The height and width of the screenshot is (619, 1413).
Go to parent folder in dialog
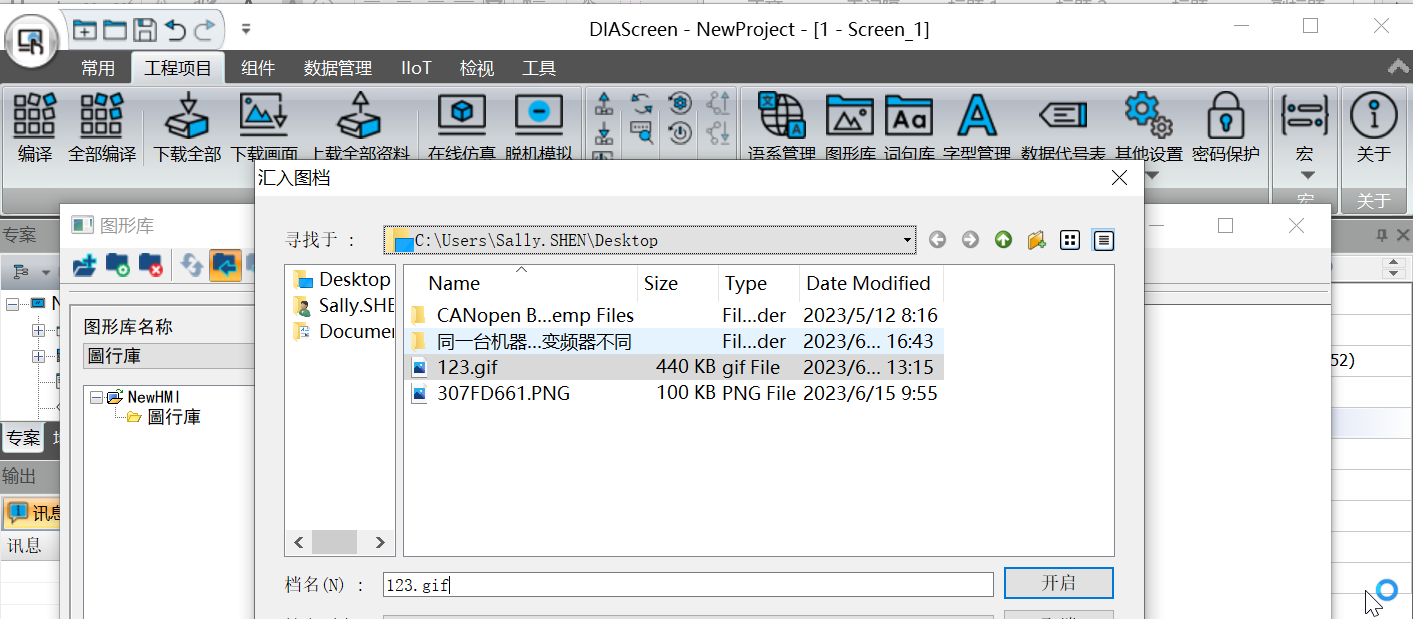click(x=1003, y=240)
